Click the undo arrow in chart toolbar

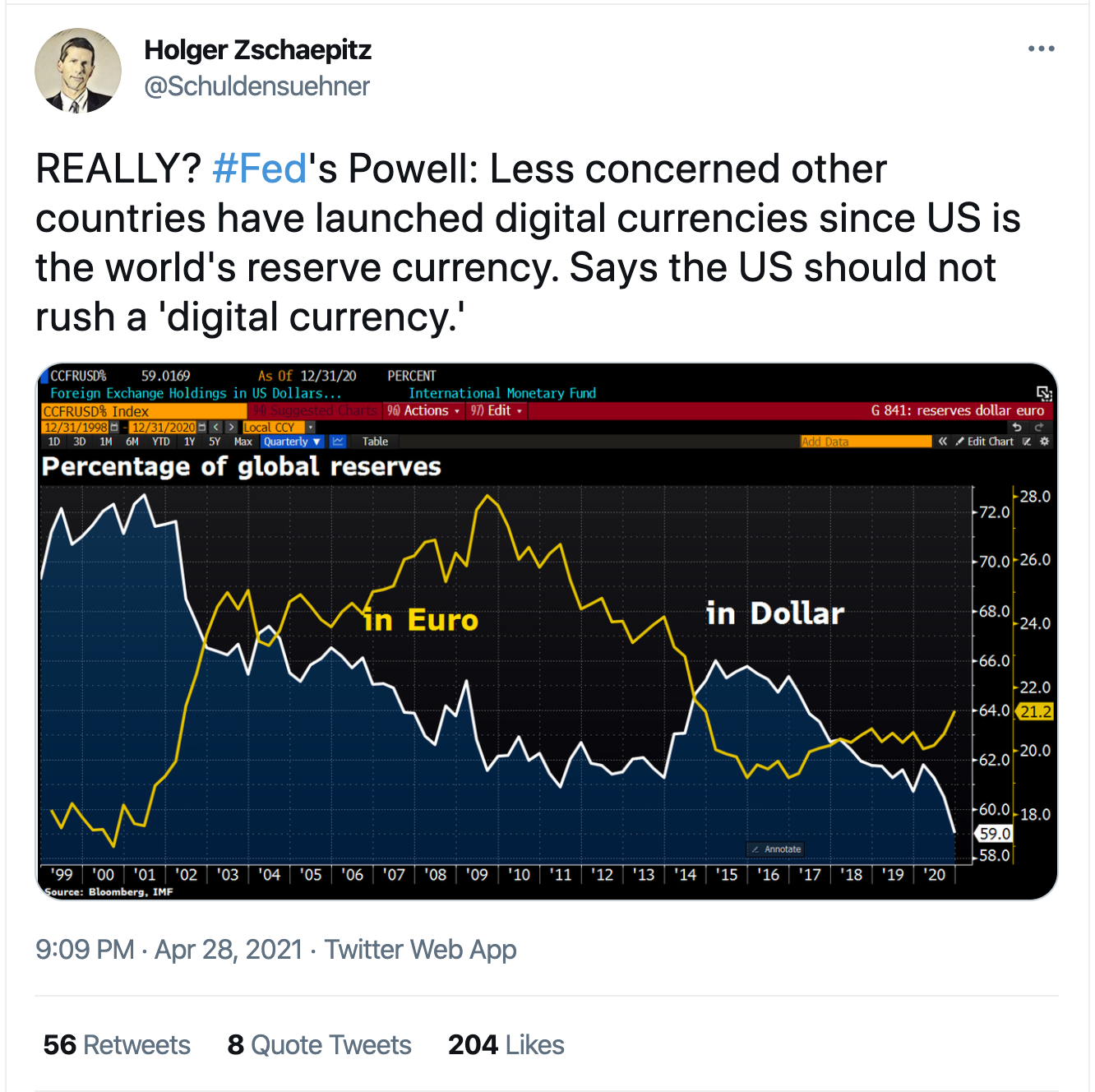[1017, 427]
